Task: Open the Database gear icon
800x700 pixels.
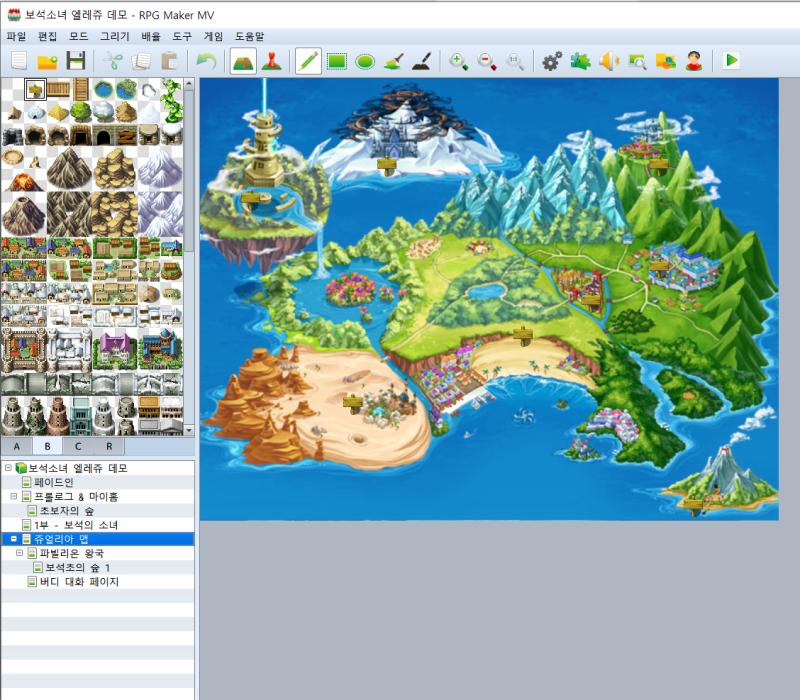Action: coord(552,61)
